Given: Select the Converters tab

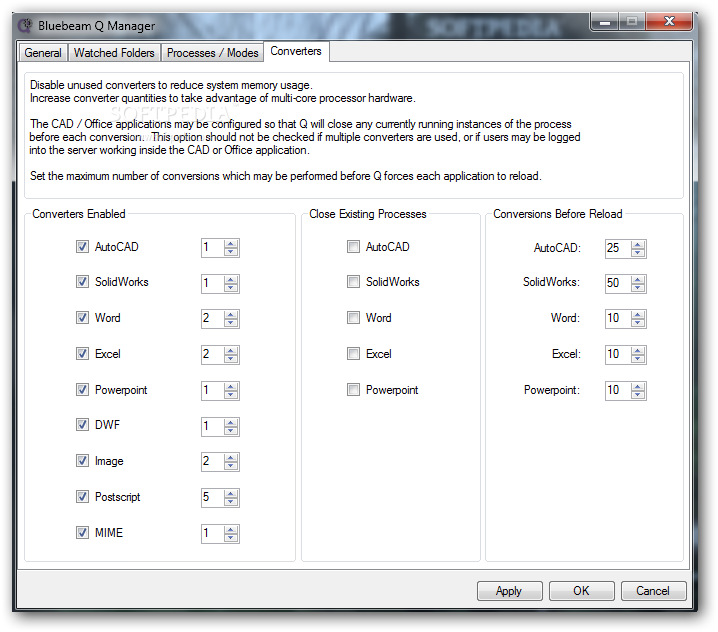Looking at the screenshot, I should pos(296,51).
